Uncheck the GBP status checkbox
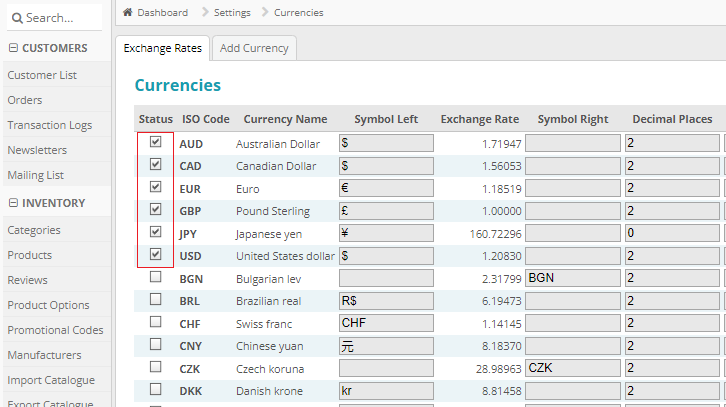The height and width of the screenshot is (407, 726). (156, 209)
